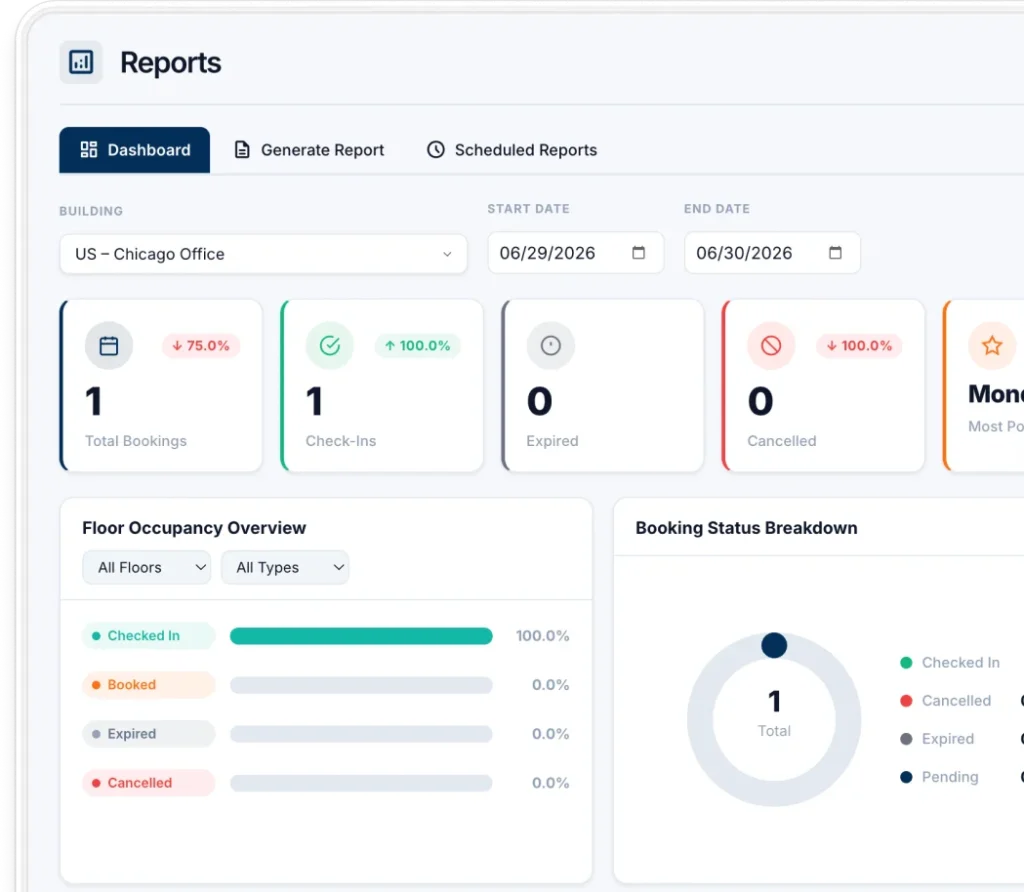Click the Reports chart icon in header
This screenshot has width=1024, height=892.
click(x=81, y=62)
